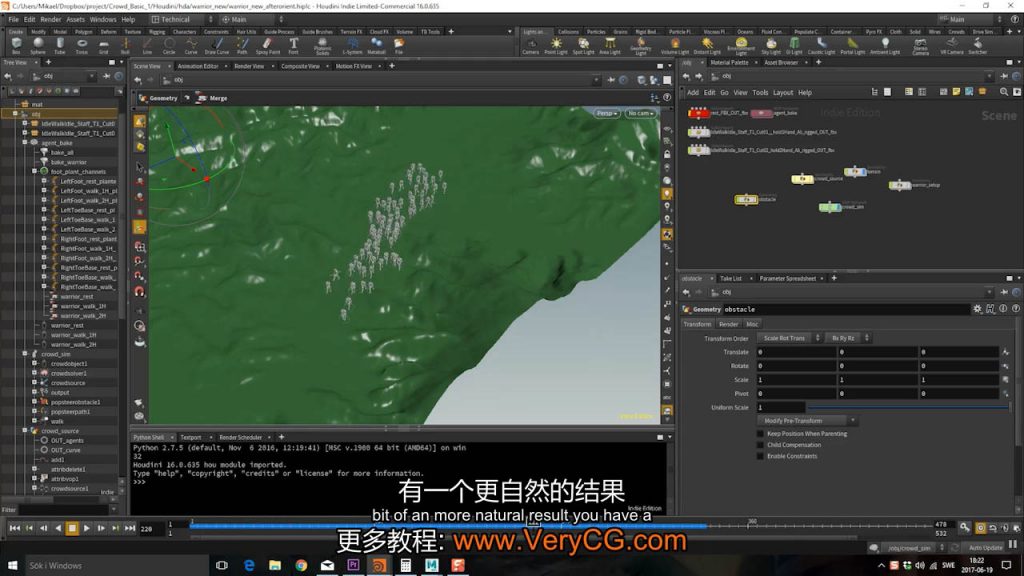Add a Point Light
Viewport: 1024px width, 576px height.
click(x=556, y=46)
